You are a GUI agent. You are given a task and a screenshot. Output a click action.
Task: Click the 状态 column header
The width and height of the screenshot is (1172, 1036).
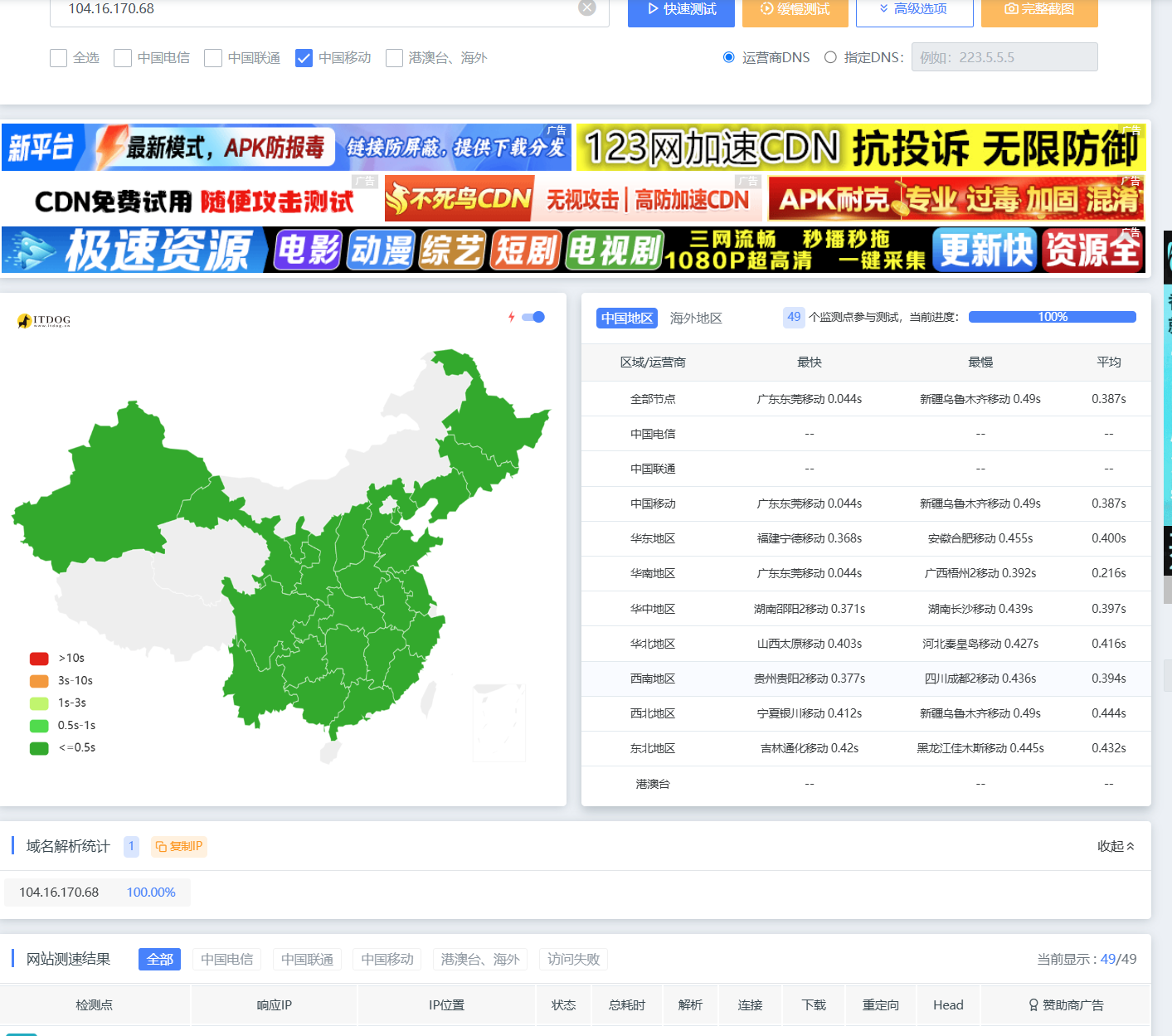(564, 1005)
